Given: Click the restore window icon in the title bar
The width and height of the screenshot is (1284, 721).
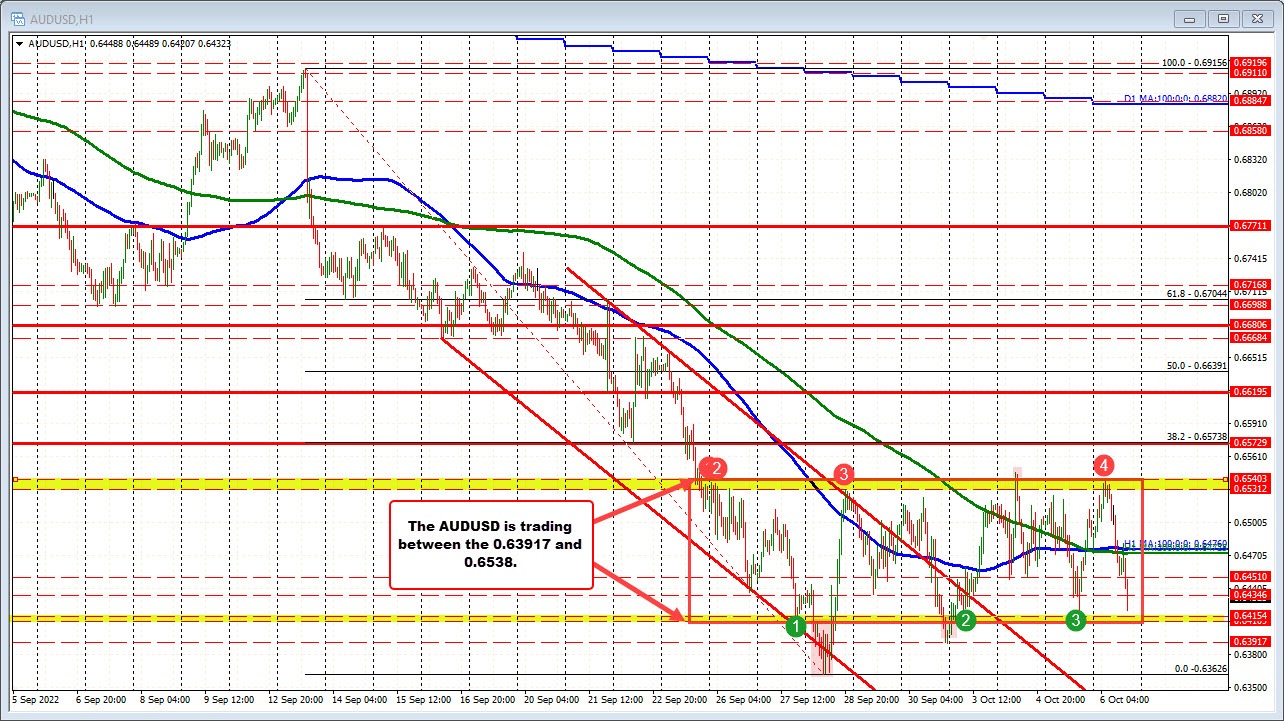Looking at the screenshot, I should tap(1222, 18).
